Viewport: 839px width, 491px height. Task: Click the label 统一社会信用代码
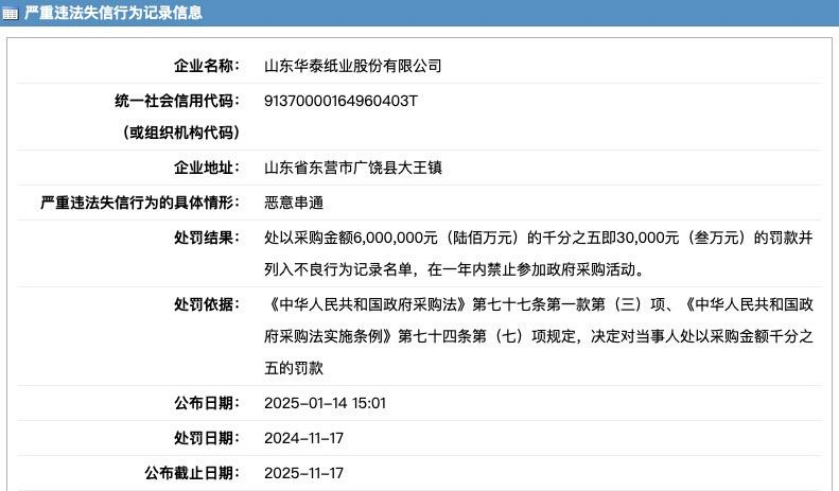177,101
